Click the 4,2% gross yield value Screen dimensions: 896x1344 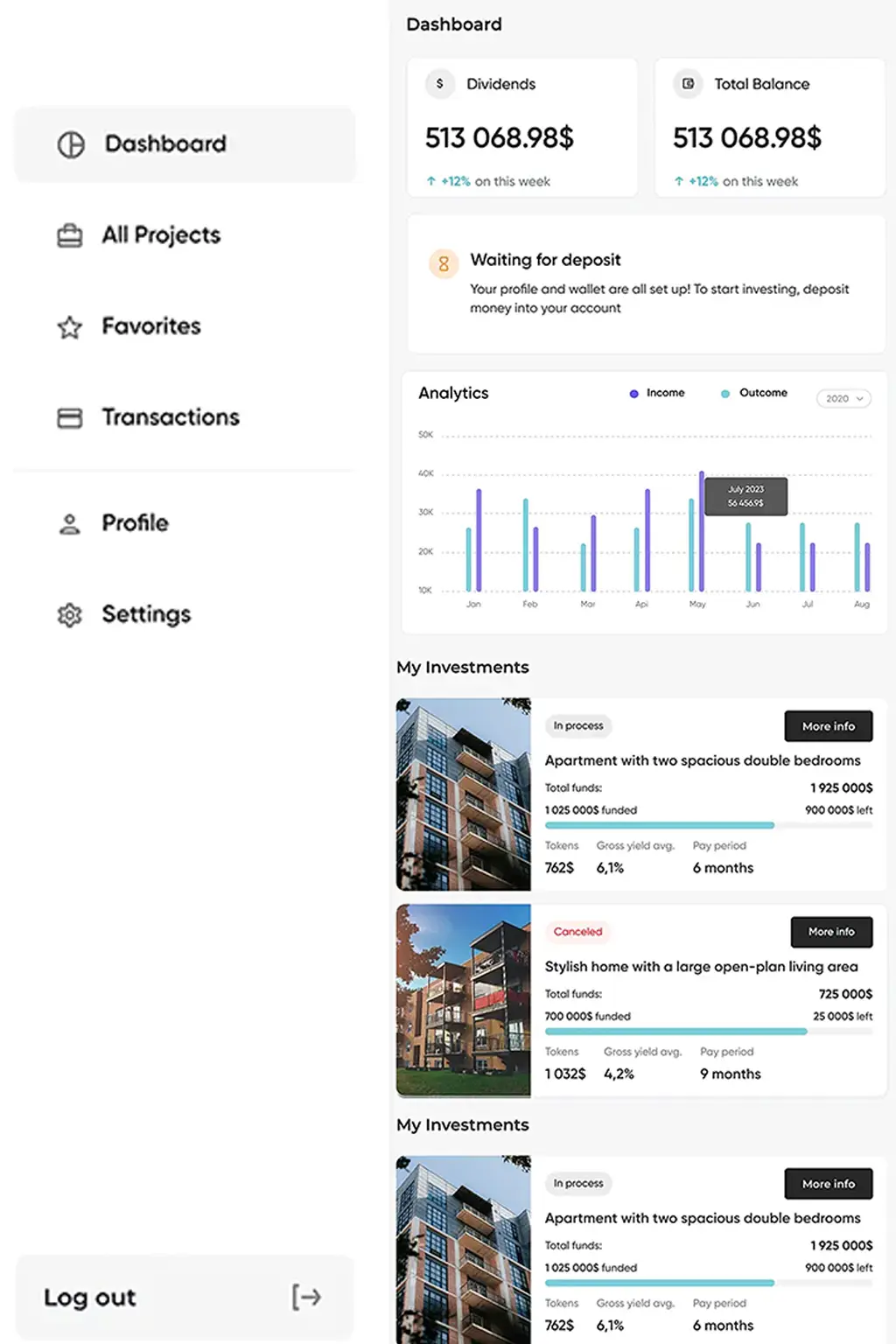tap(619, 1074)
